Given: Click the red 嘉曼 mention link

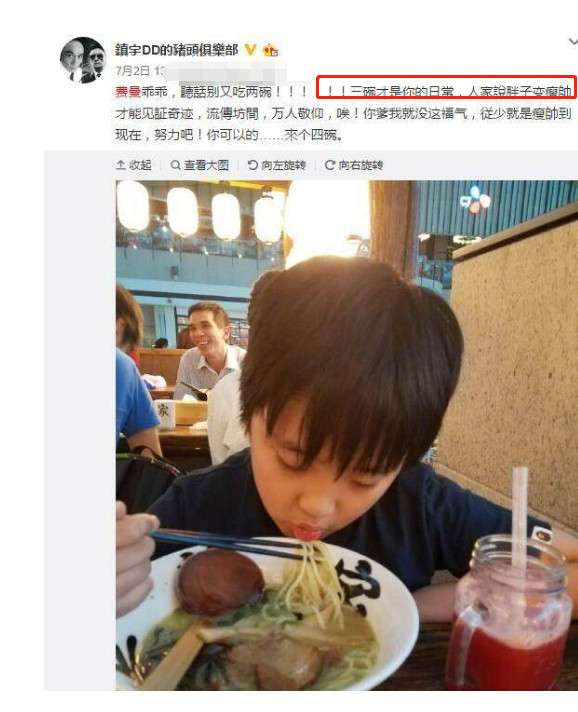Looking at the screenshot, I should 128,92.
